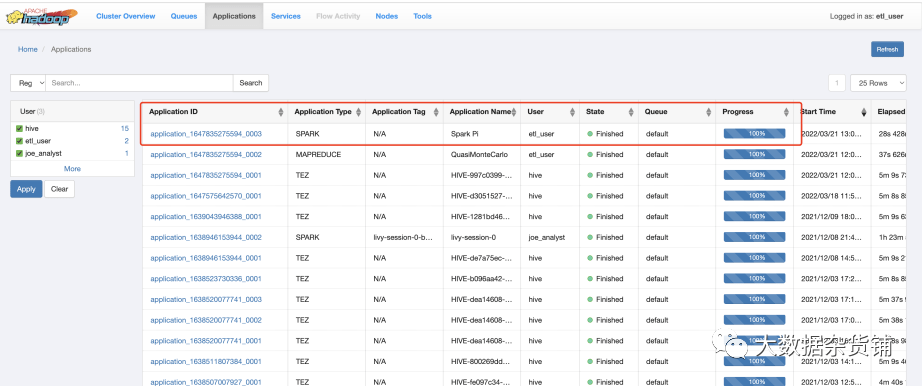The width and height of the screenshot is (922, 386).
Task: Click the User filter panel header
Action: point(72,111)
